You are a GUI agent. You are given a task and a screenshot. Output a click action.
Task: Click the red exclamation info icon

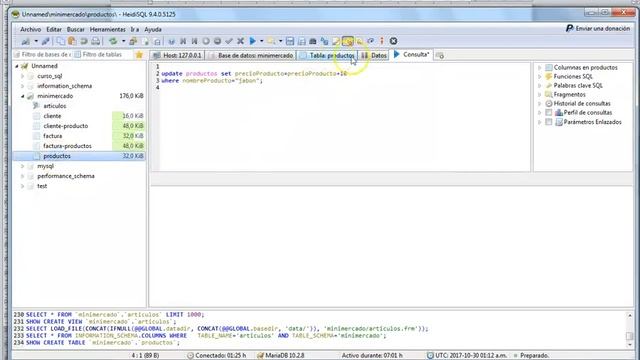point(382,41)
